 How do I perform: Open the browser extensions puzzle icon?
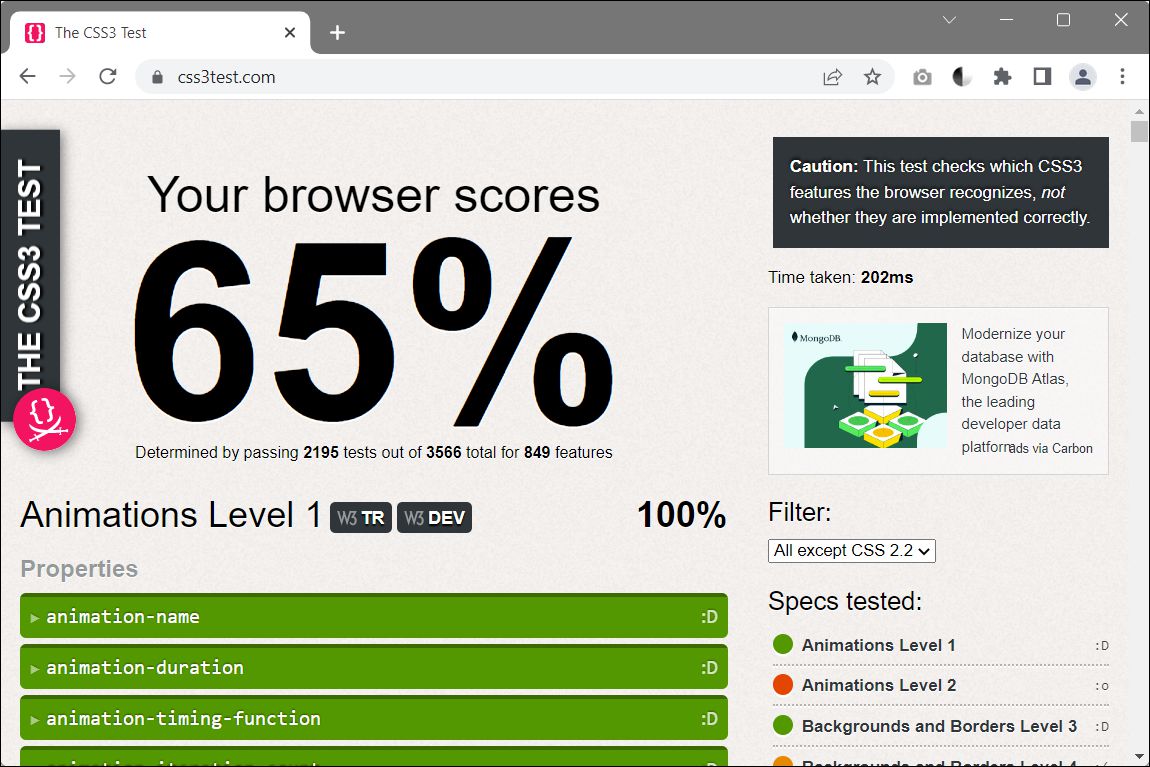click(x=1002, y=76)
